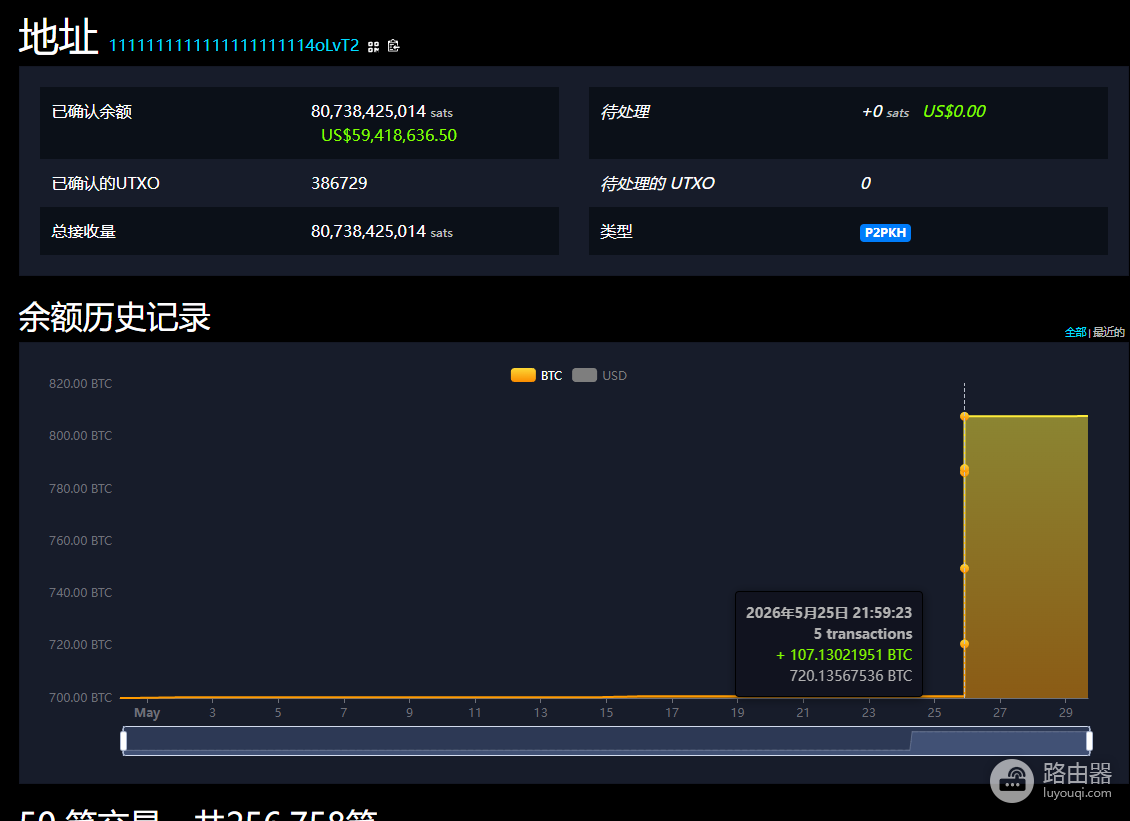The image size is (1130, 821).
Task: Click the May label on the x-axis
Action: (147, 712)
